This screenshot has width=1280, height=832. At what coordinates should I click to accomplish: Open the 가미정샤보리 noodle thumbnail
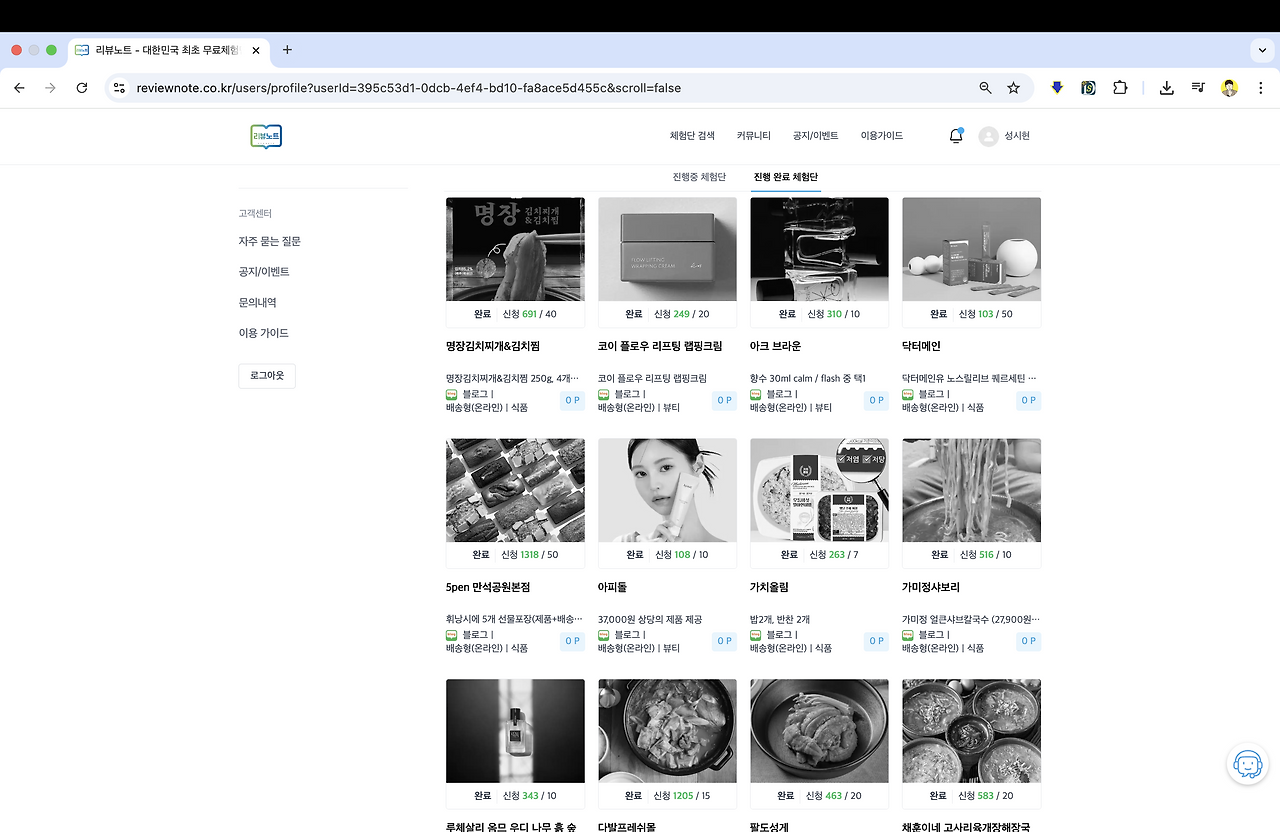(x=971, y=490)
